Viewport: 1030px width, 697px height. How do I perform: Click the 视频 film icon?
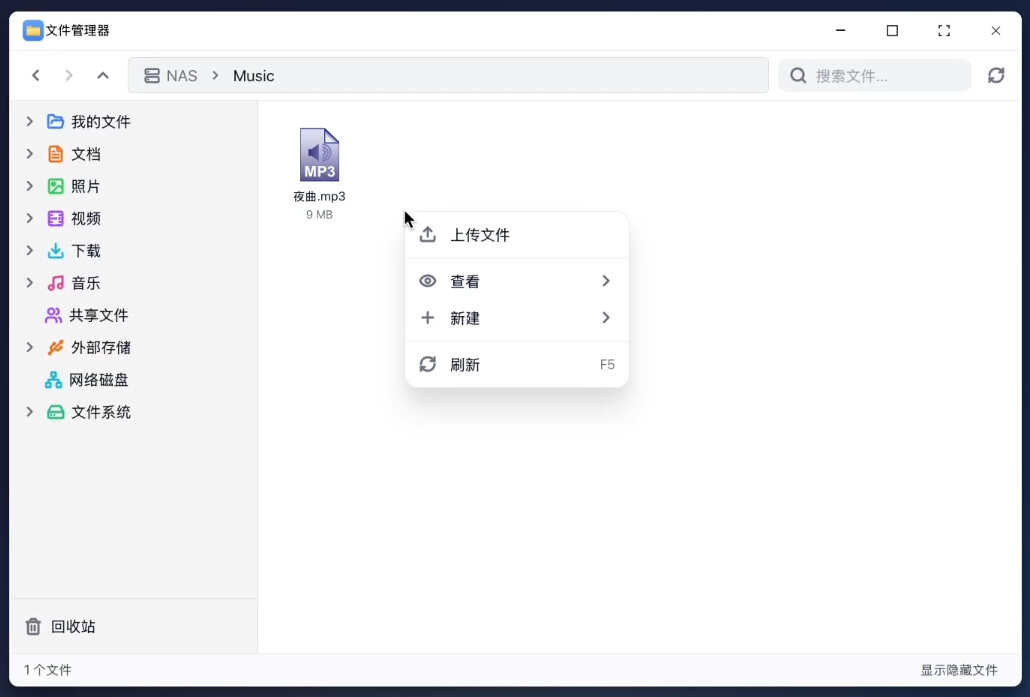[56, 218]
